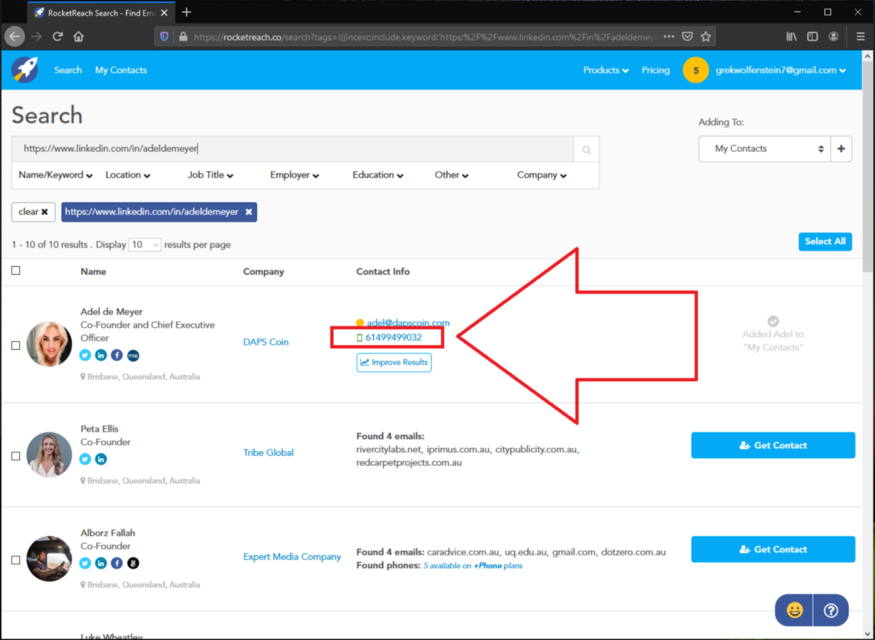Image resolution: width=875 pixels, height=640 pixels.
Task: Click the Pocket save icon in the address bar
Action: 688,36
